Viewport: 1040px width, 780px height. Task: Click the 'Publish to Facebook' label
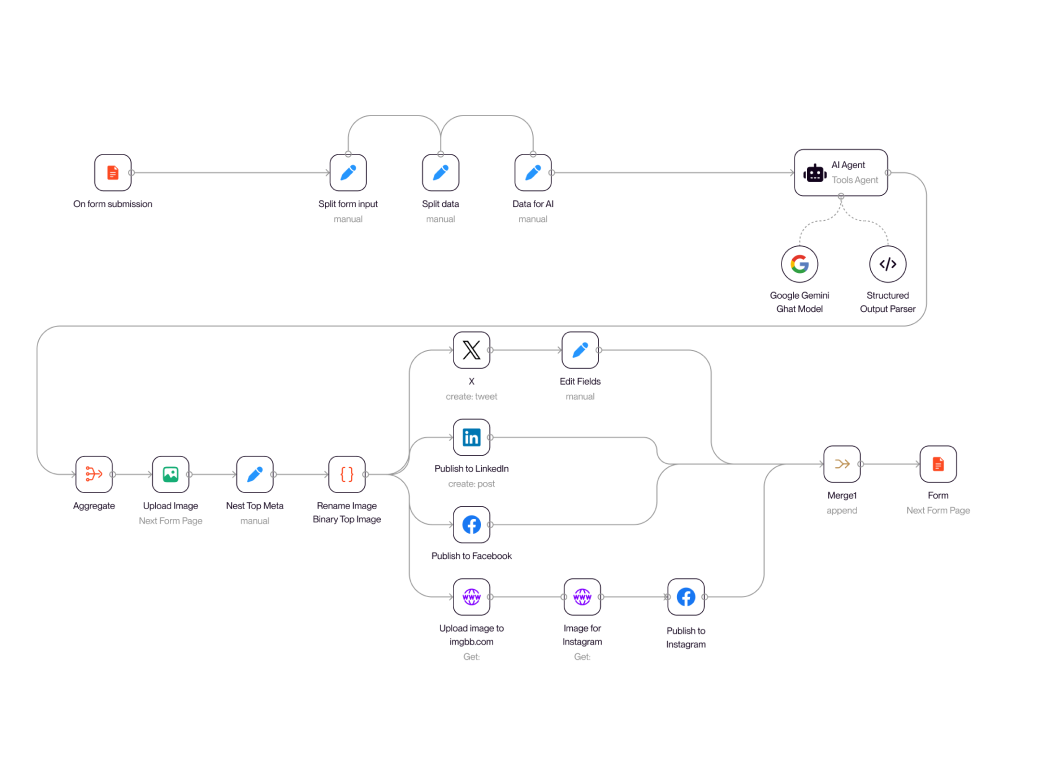pyautogui.click(x=472, y=556)
